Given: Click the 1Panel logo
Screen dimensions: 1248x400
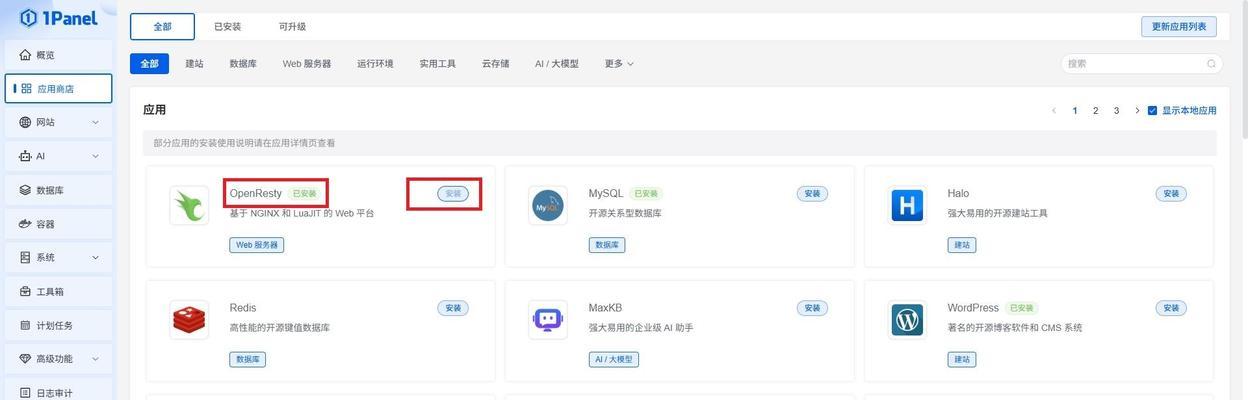Looking at the screenshot, I should tap(58, 18).
